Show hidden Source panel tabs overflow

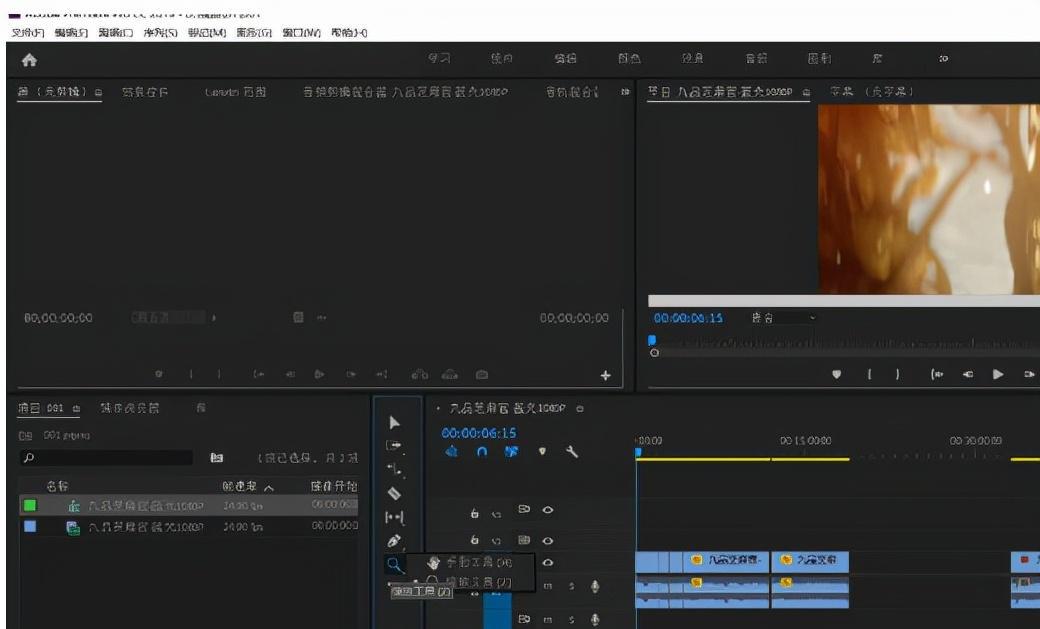(x=625, y=92)
